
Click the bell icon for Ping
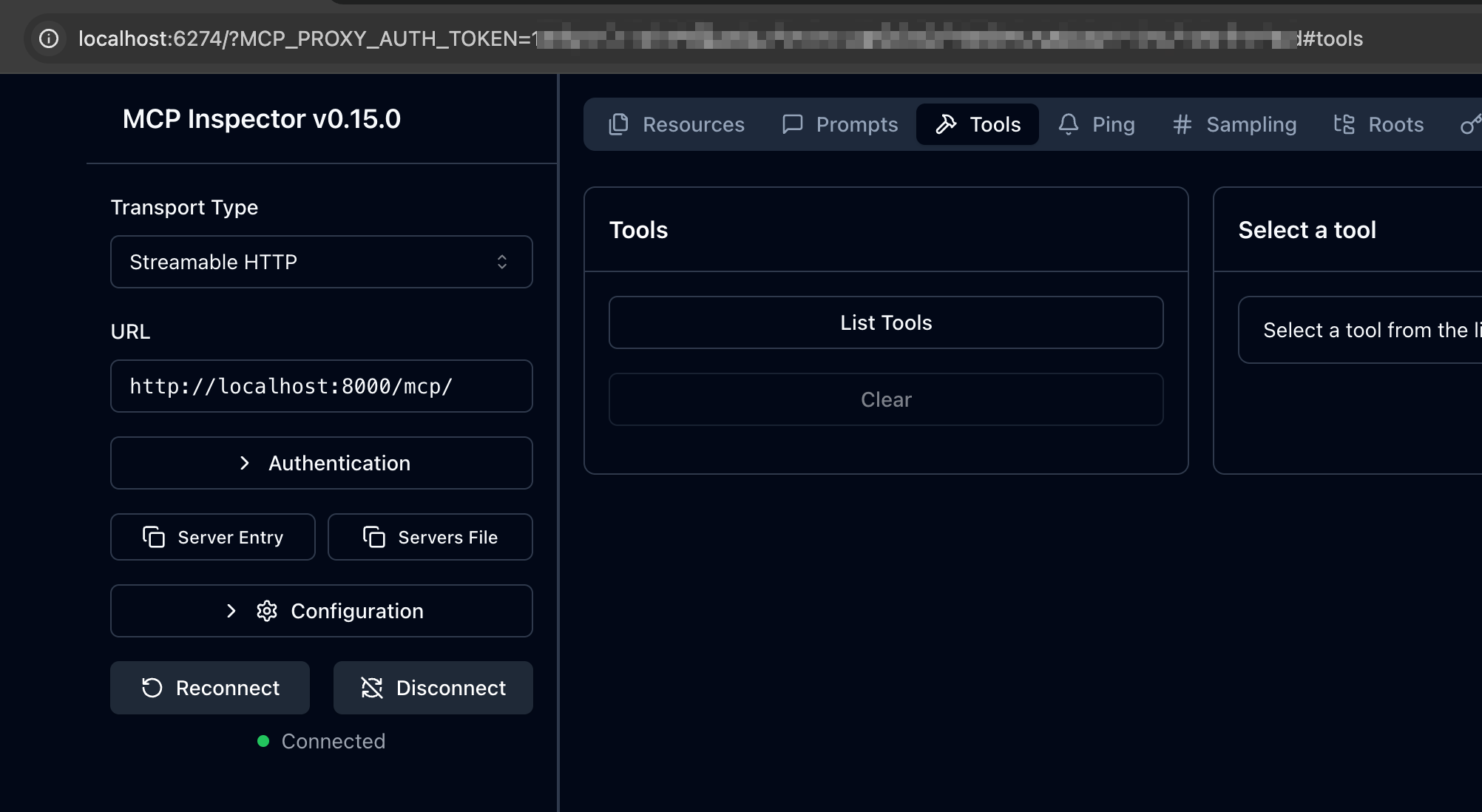[1069, 124]
